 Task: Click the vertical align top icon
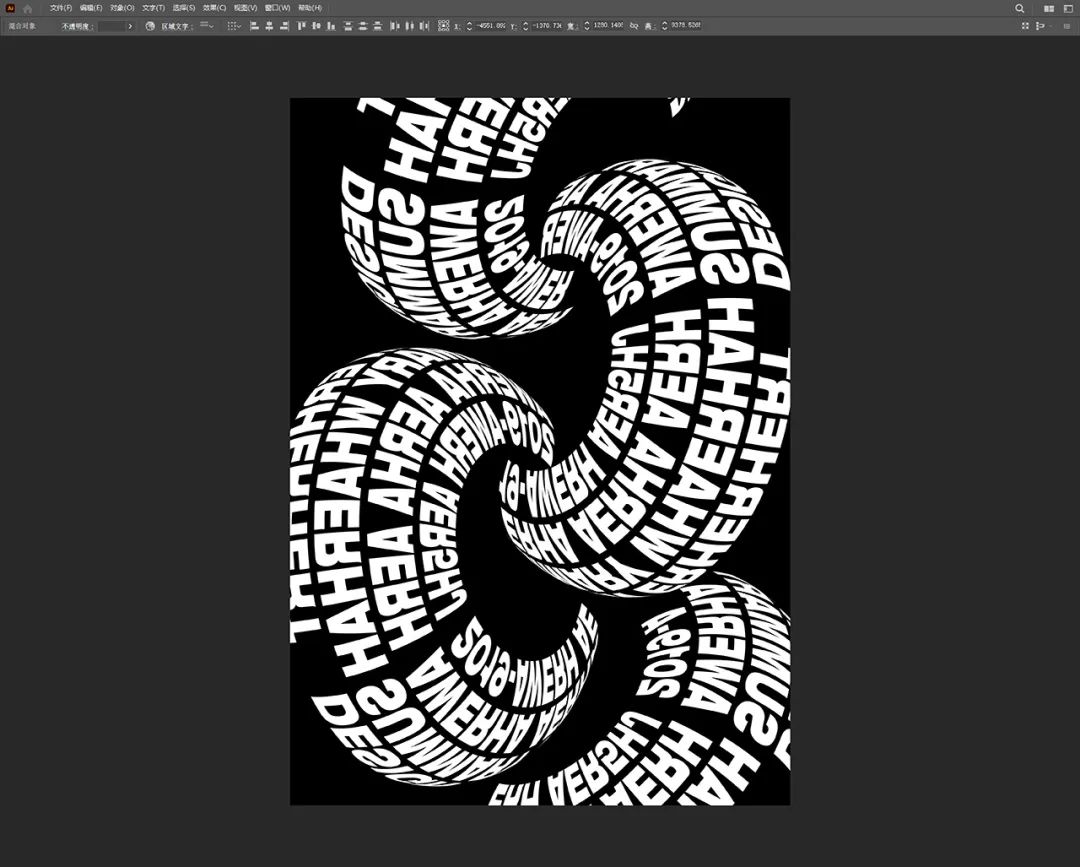point(301,25)
